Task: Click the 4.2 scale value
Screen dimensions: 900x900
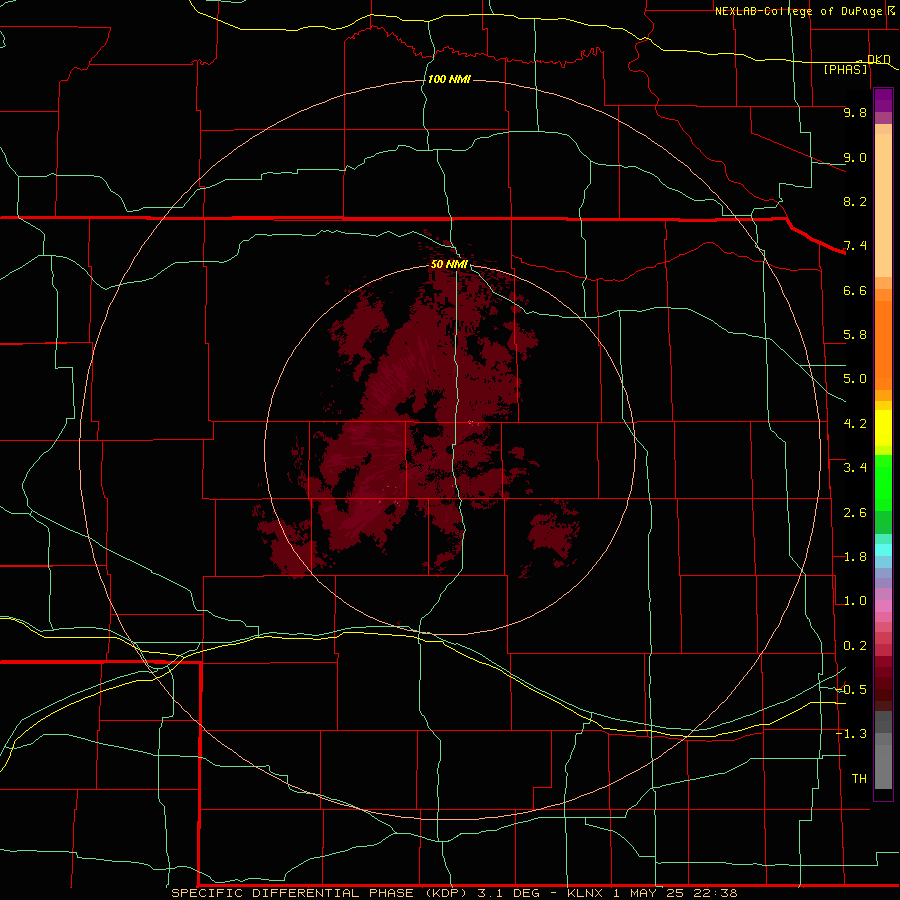Action: point(855,424)
